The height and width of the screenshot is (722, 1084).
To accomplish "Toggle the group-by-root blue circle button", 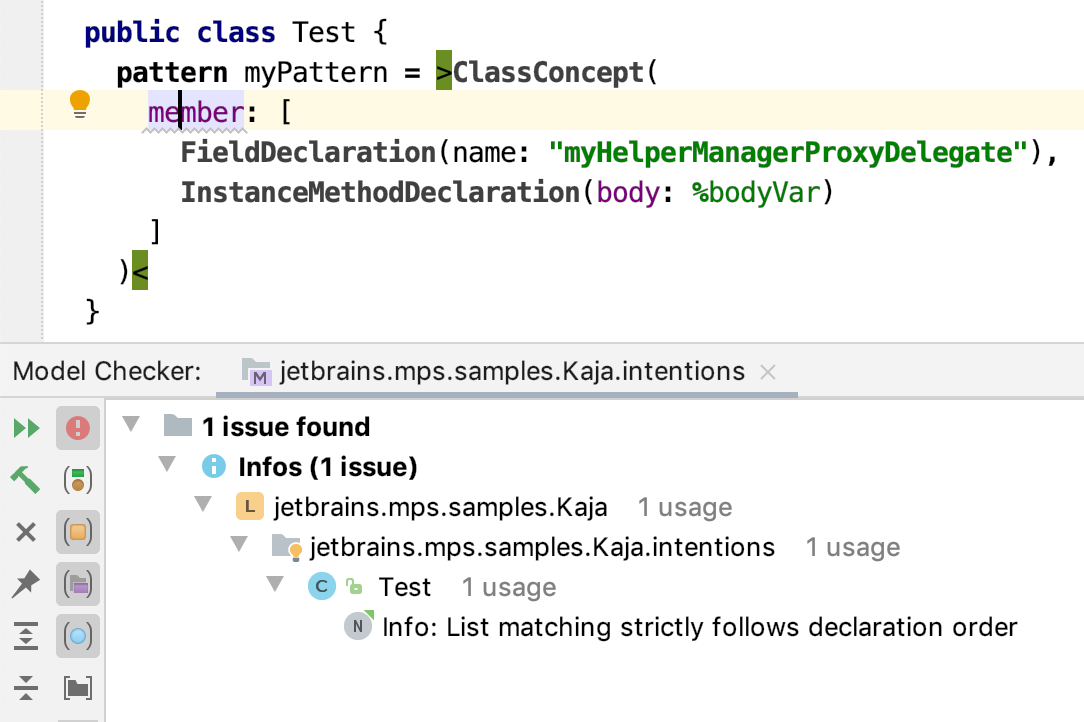I will pos(78,636).
